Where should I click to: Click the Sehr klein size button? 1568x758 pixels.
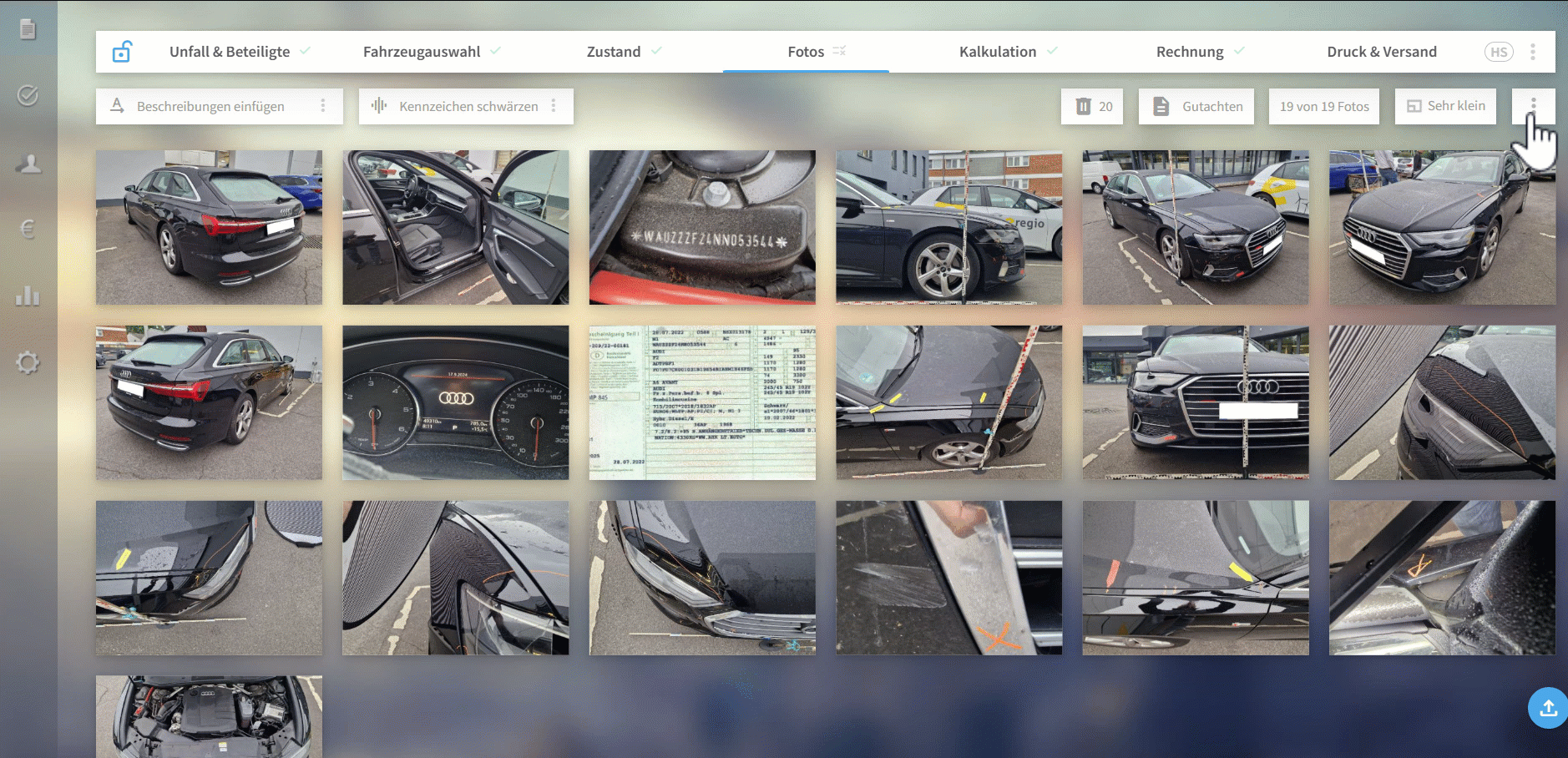tap(1445, 106)
